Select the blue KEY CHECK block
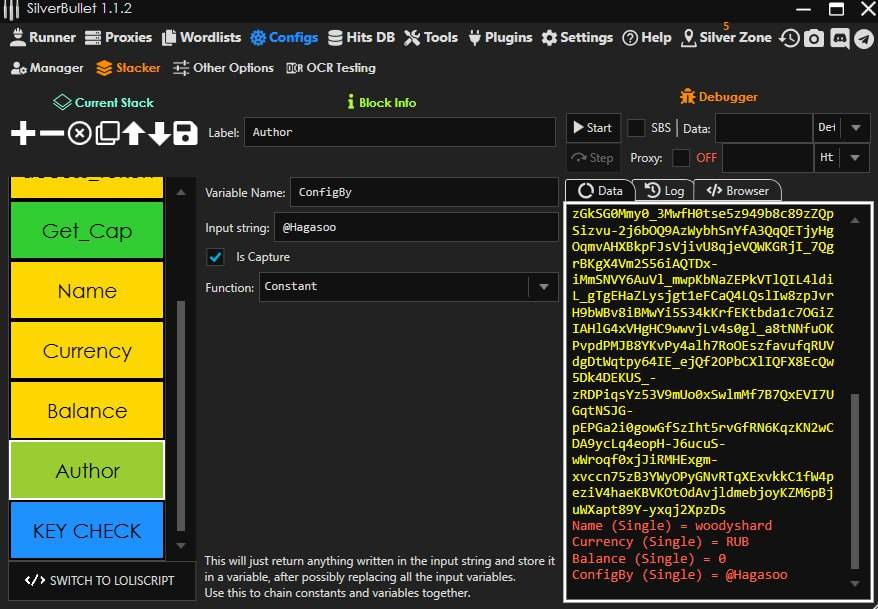The height and width of the screenshot is (609, 878). pos(87,531)
